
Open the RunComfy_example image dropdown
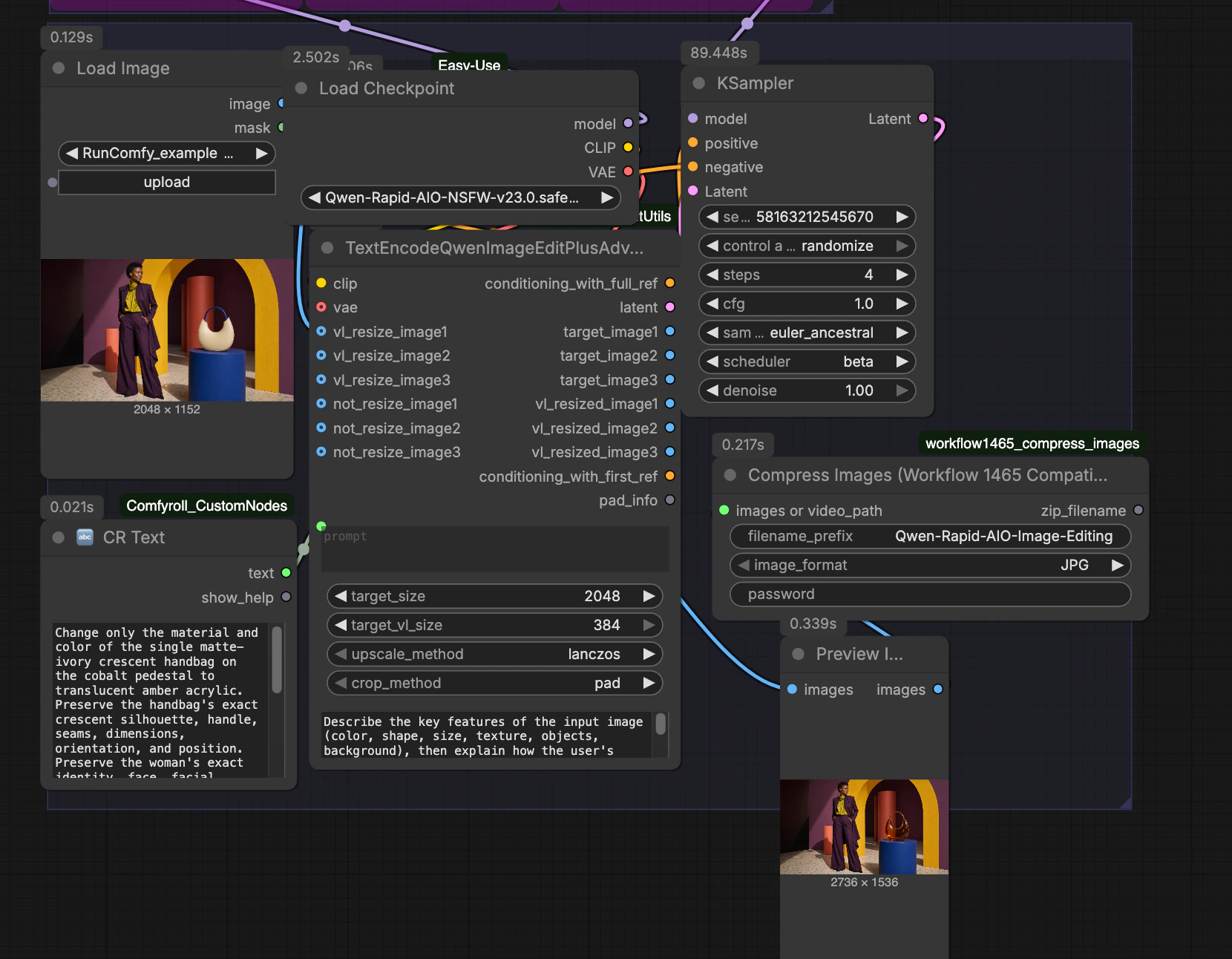[167, 154]
